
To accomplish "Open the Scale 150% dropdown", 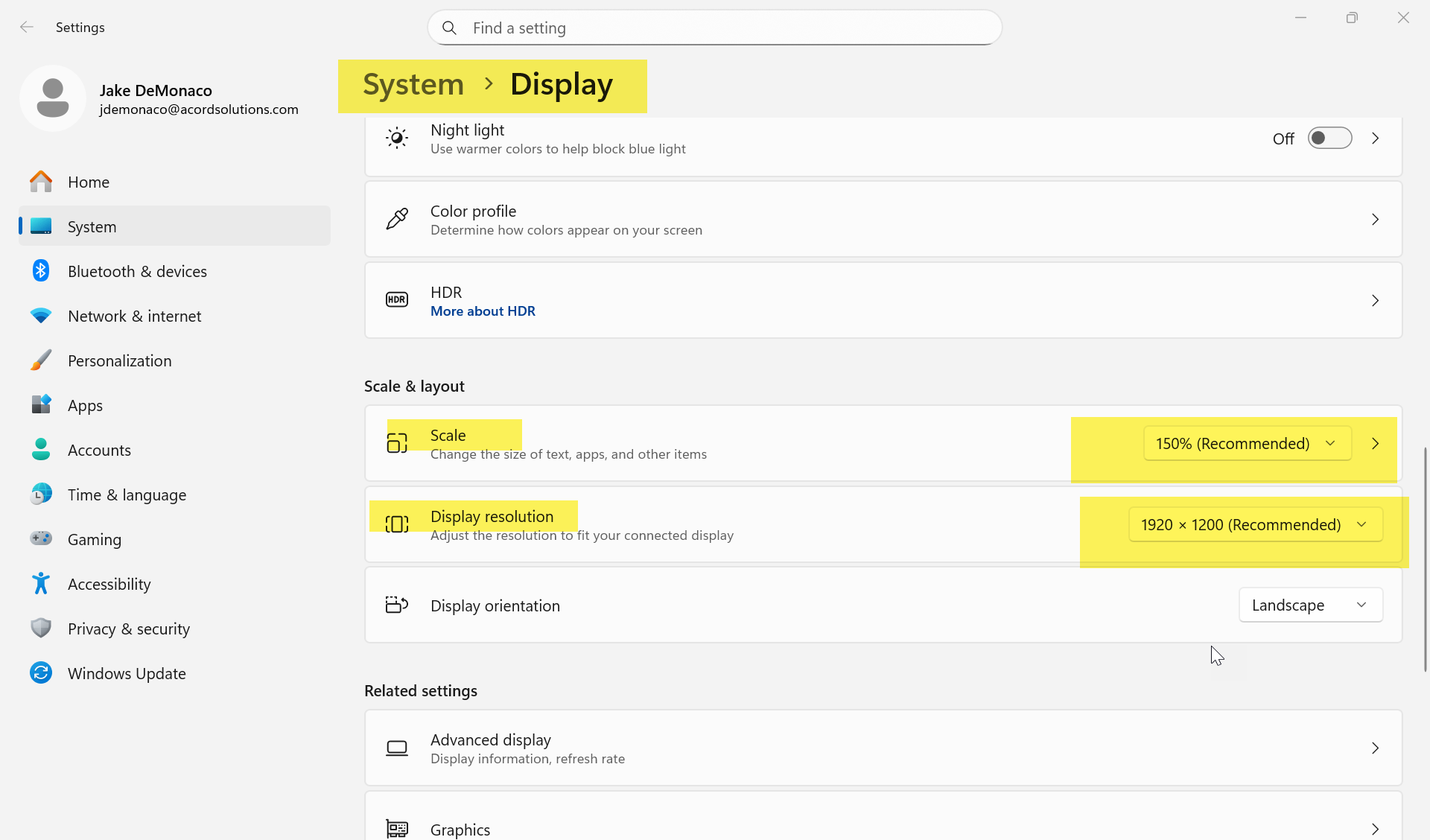I will point(1247,444).
